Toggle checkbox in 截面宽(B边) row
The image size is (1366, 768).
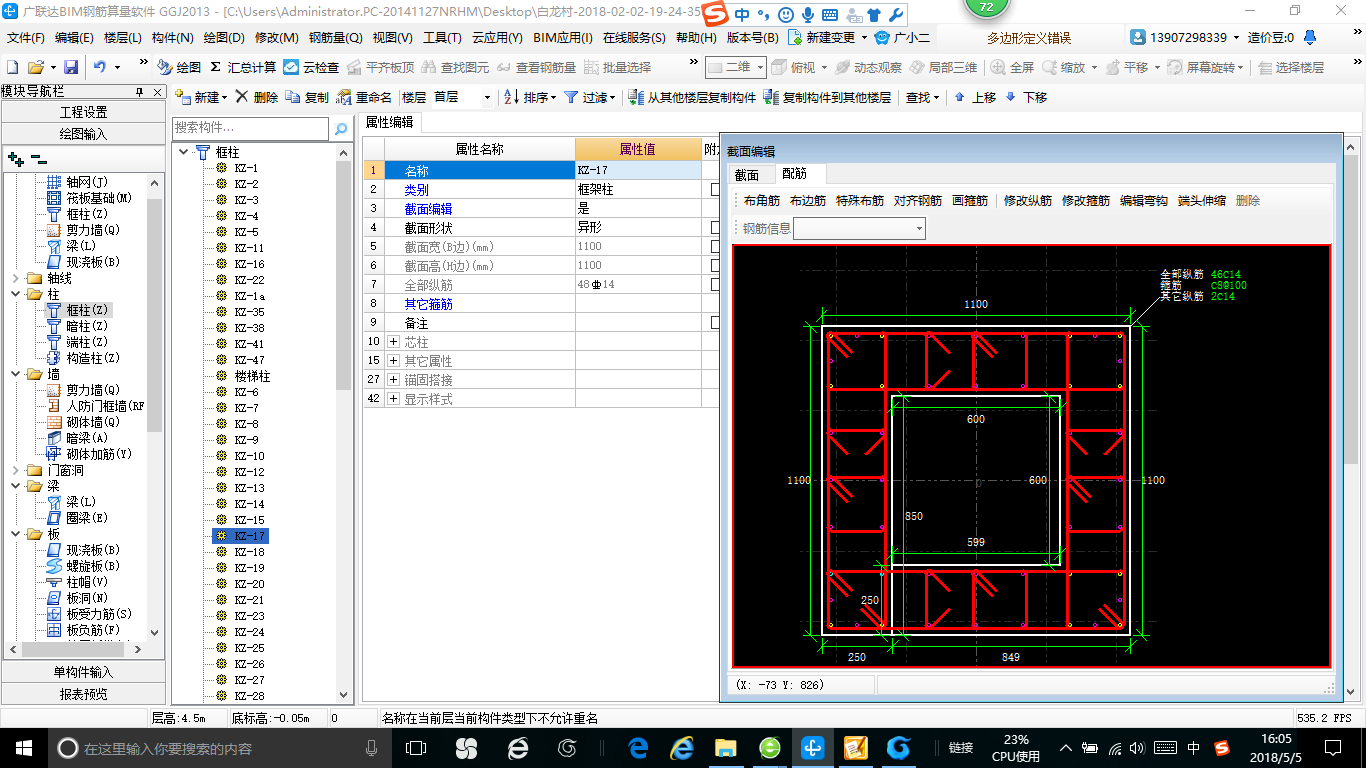716,246
